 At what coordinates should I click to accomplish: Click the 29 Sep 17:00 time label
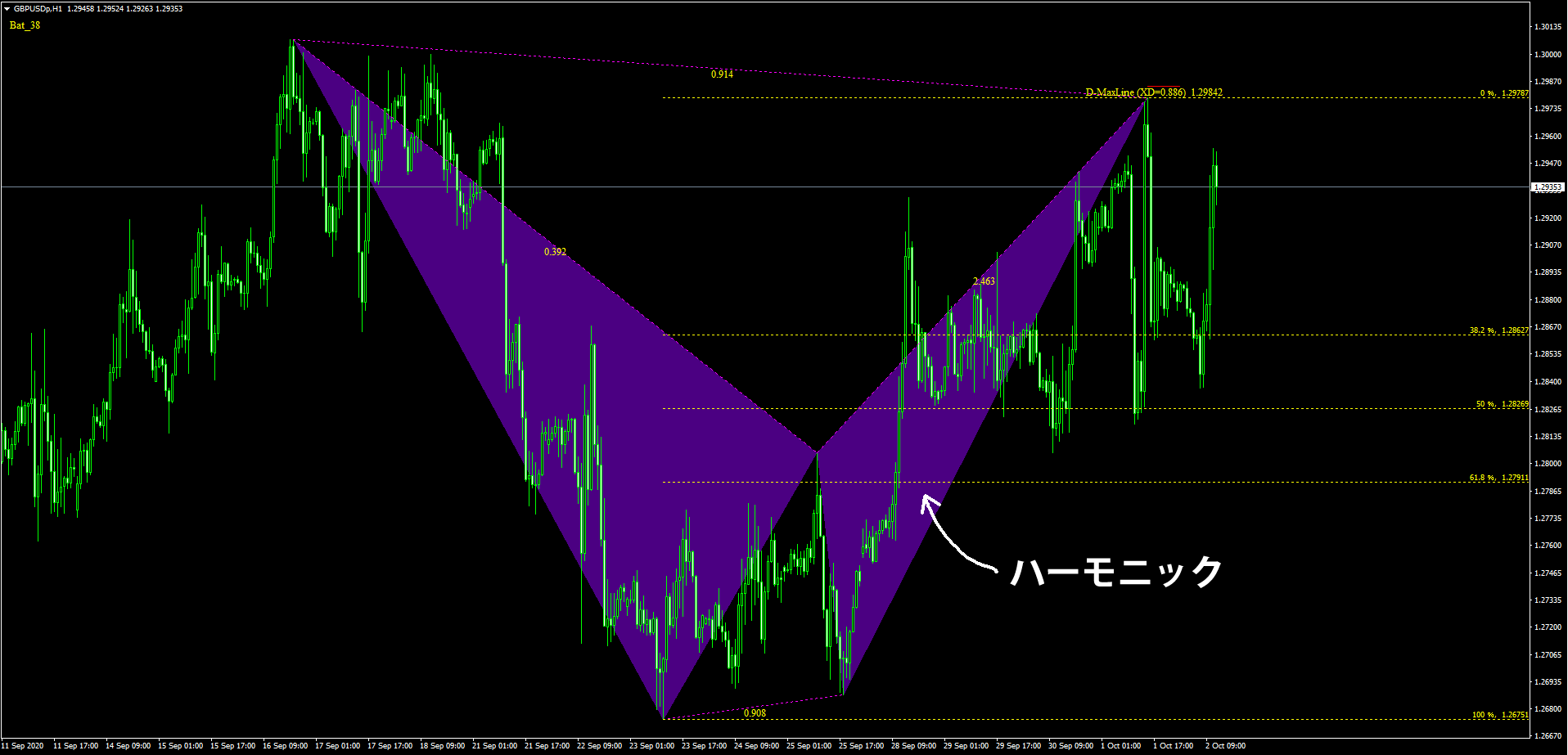click(x=1018, y=746)
